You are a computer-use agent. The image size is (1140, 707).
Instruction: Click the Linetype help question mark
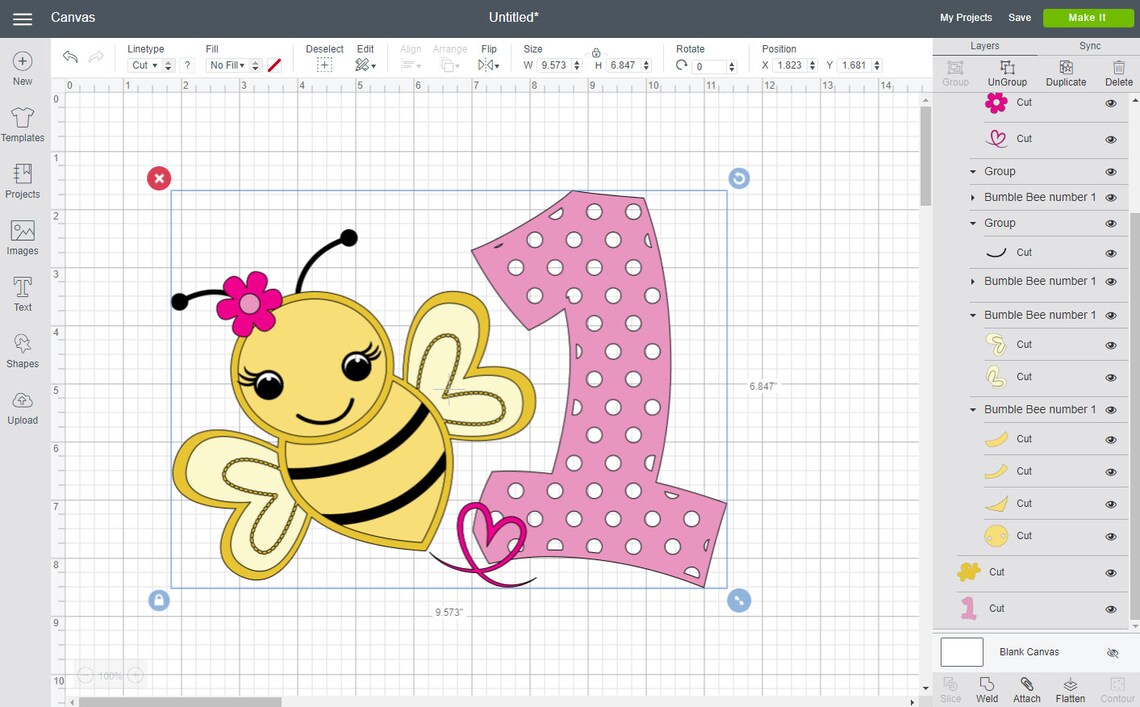188,65
